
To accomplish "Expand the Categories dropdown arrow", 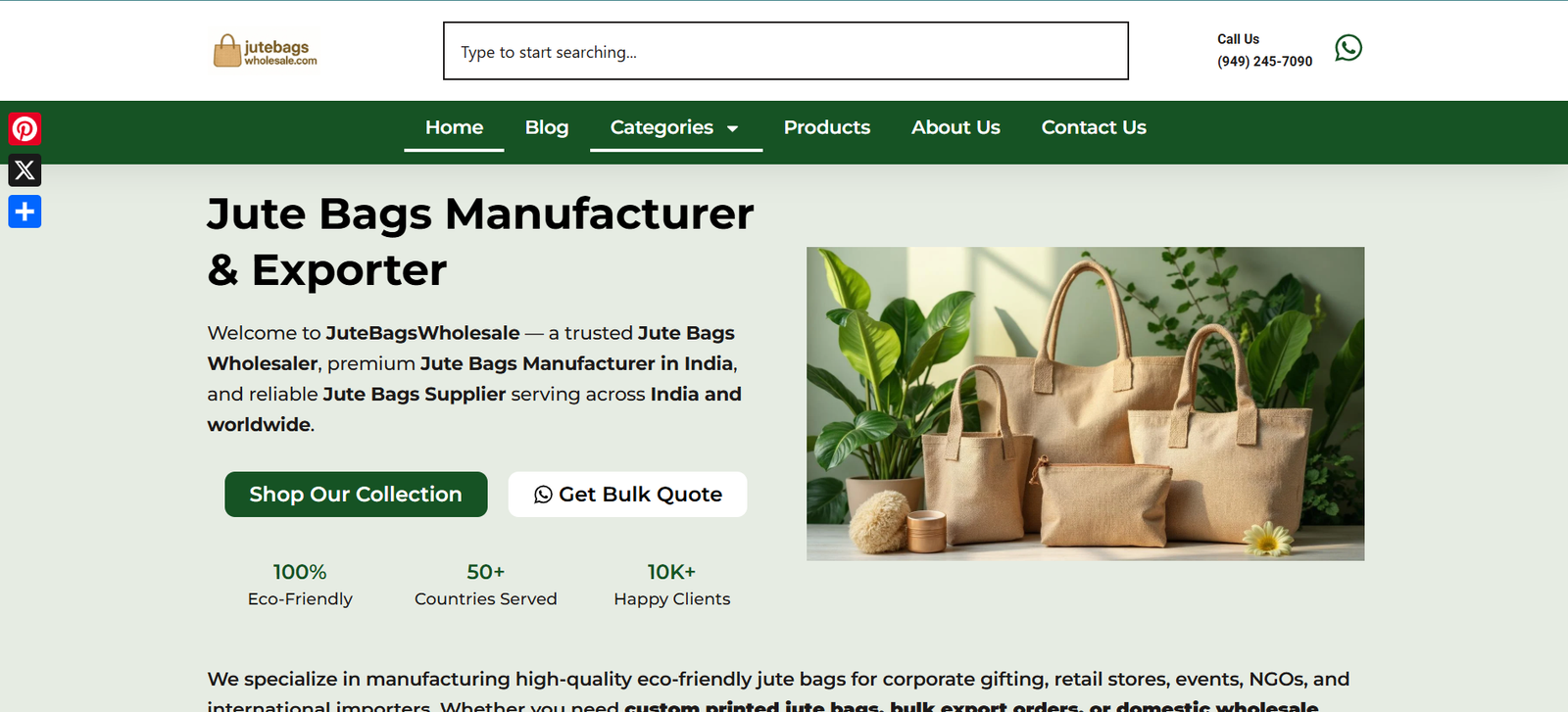I will 732,128.
